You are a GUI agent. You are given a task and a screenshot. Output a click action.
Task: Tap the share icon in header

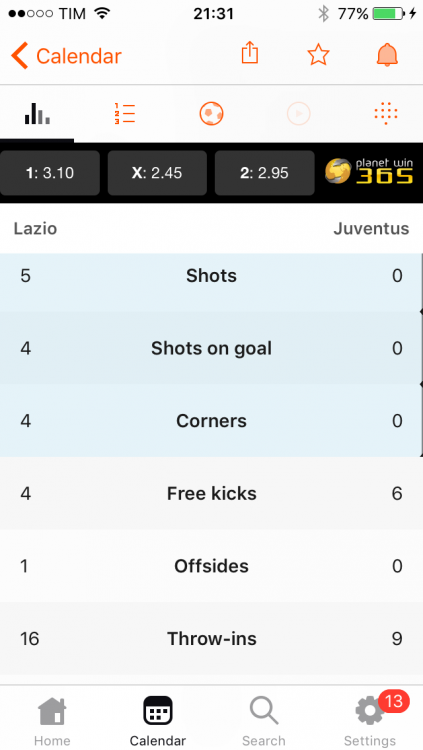pyautogui.click(x=249, y=53)
